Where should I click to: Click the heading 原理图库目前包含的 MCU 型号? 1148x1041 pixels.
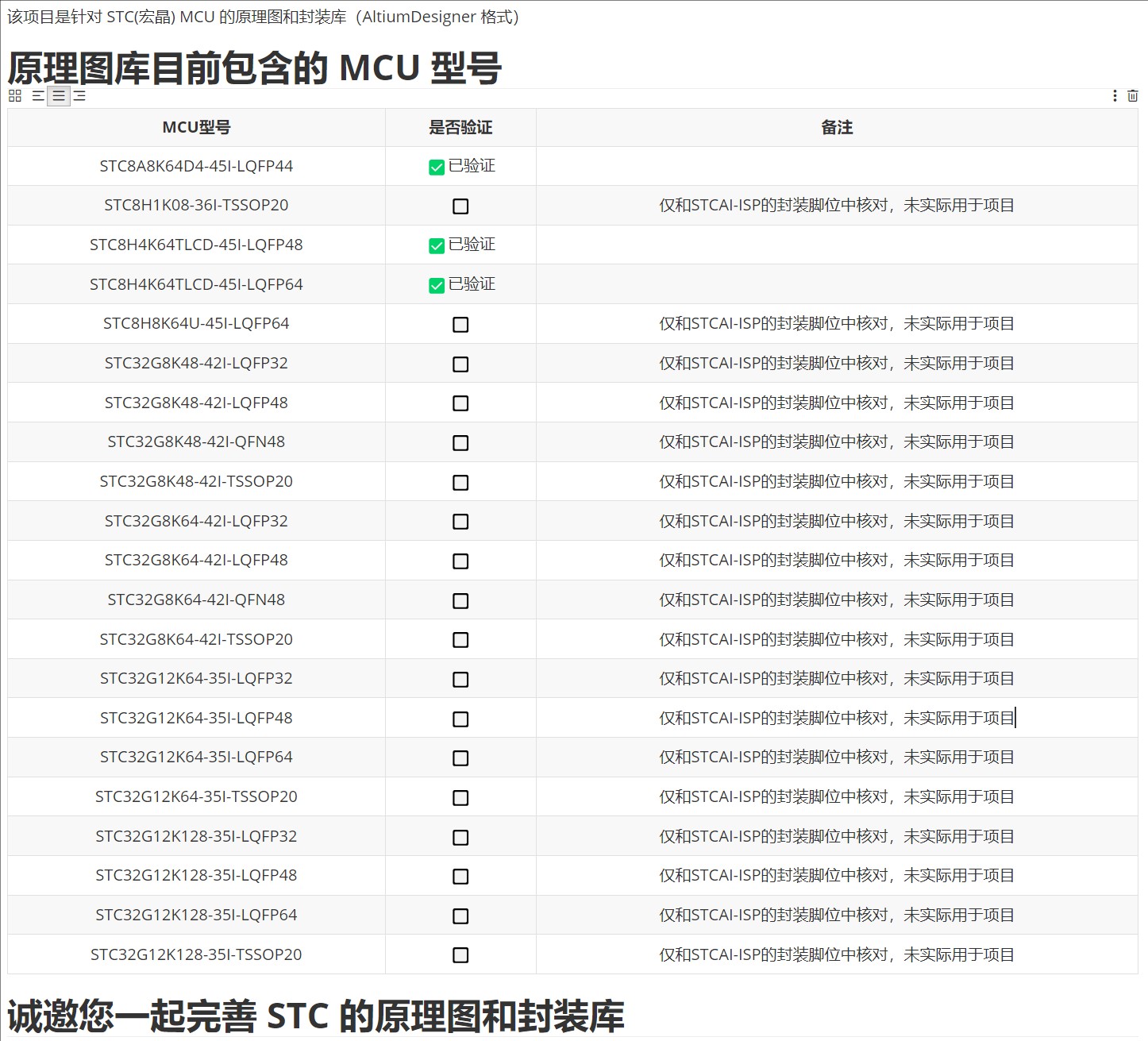tap(254, 67)
